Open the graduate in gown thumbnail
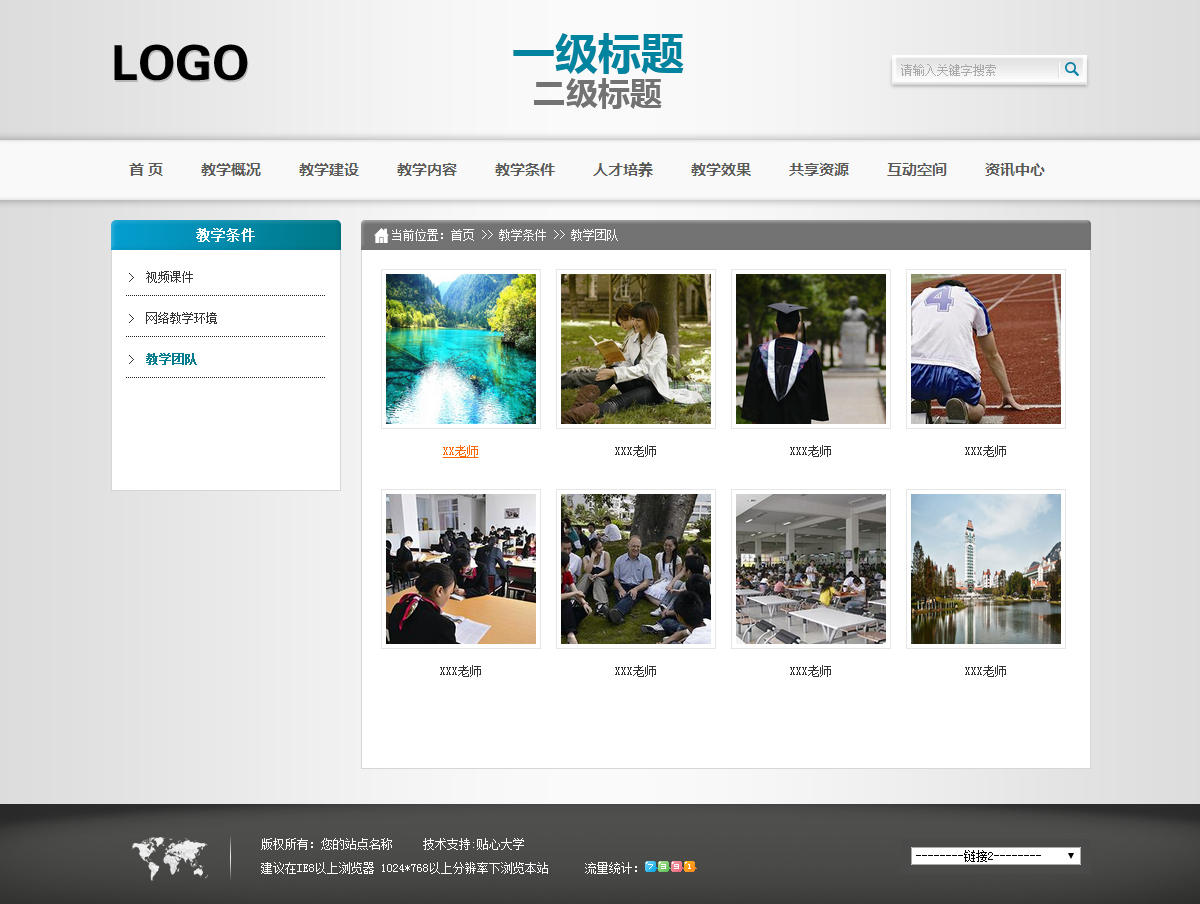Screen dimensions: 1200x904 point(811,349)
